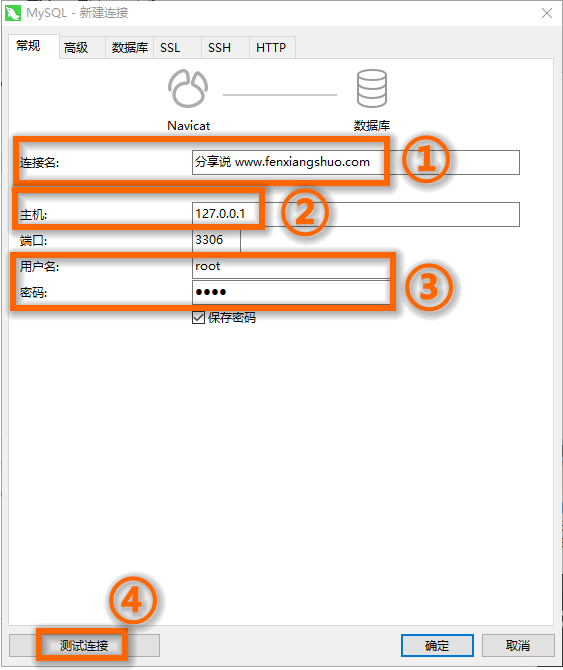563x670 pixels.
Task: Click the 主机 field showing 127.0.0.1
Action: (x=356, y=214)
